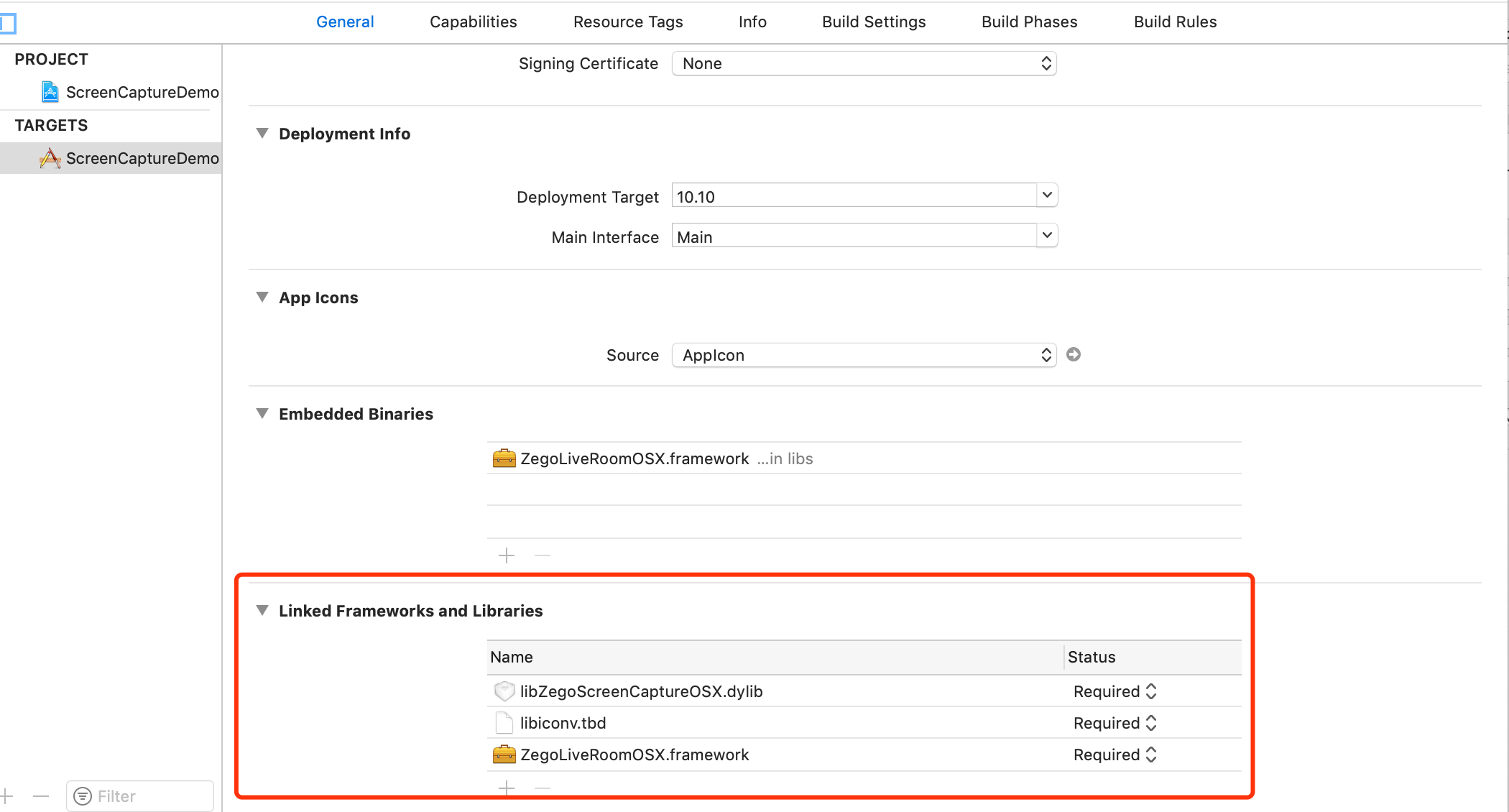The width and height of the screenshot is (1509, 812).
Task: Open the Main Interface dropdown arrow
Action: point(1047,235)
